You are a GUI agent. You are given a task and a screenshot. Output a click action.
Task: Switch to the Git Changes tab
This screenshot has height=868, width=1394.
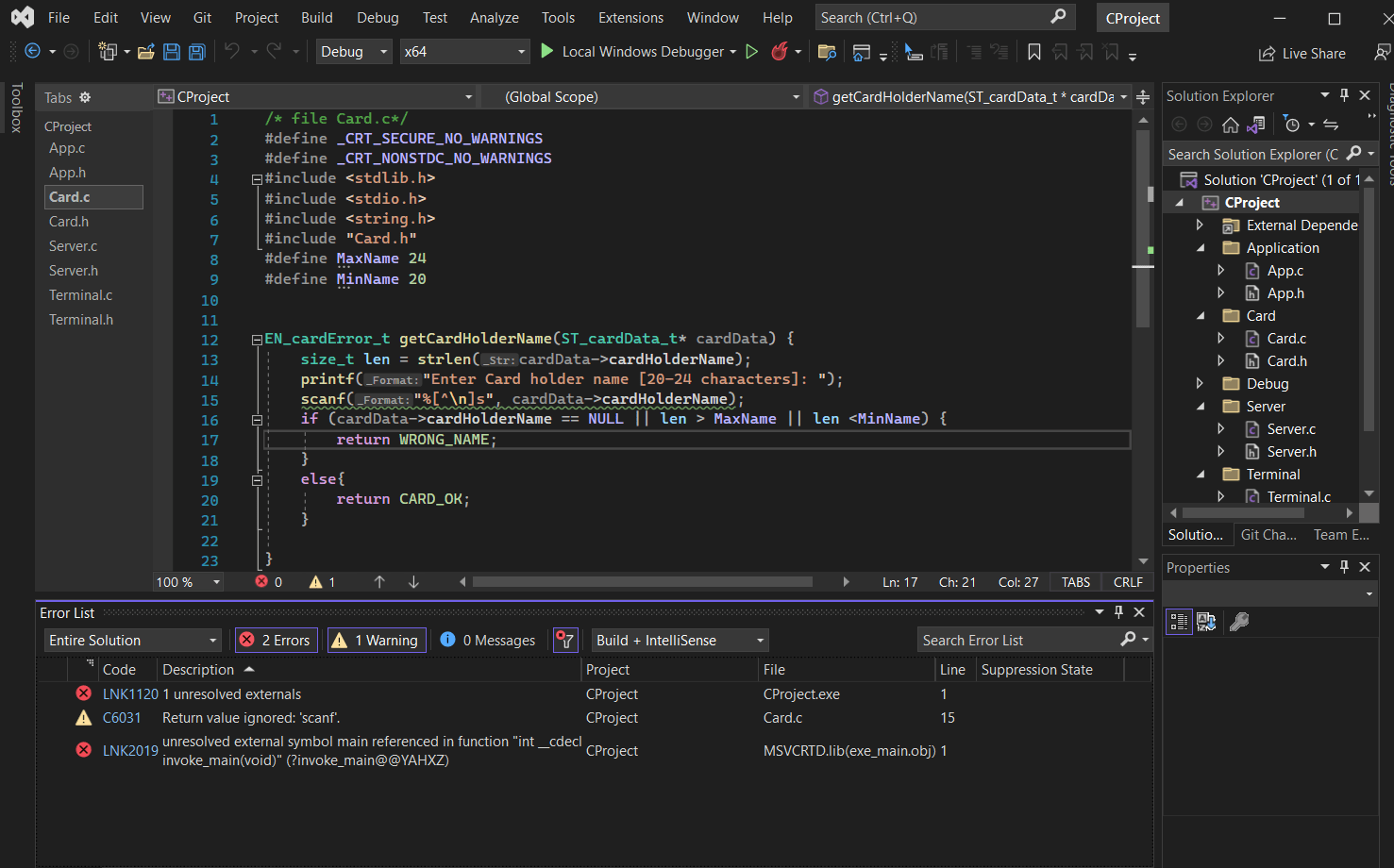[x=1268, y=534]
